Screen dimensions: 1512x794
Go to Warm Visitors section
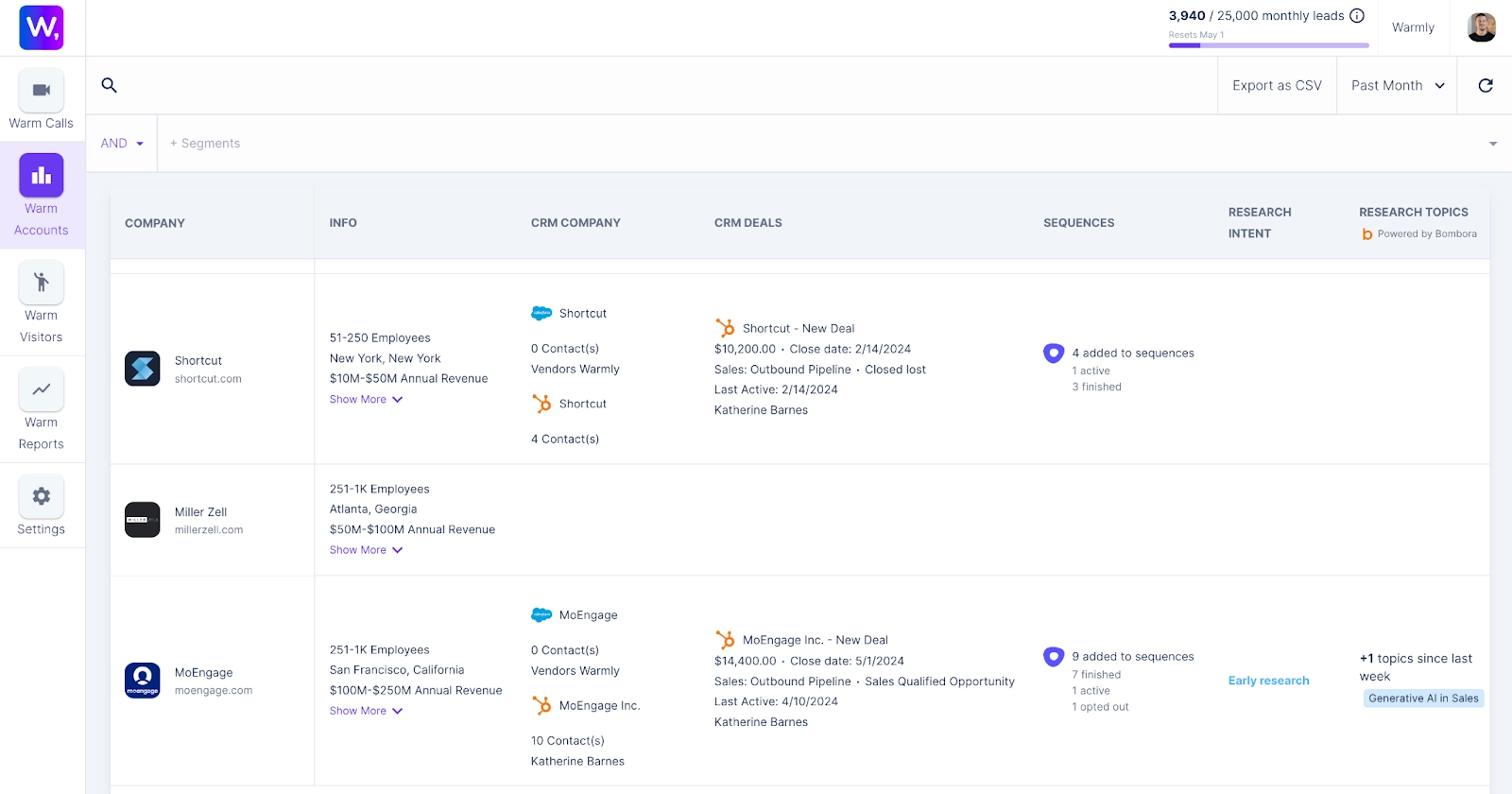point(42,302)
